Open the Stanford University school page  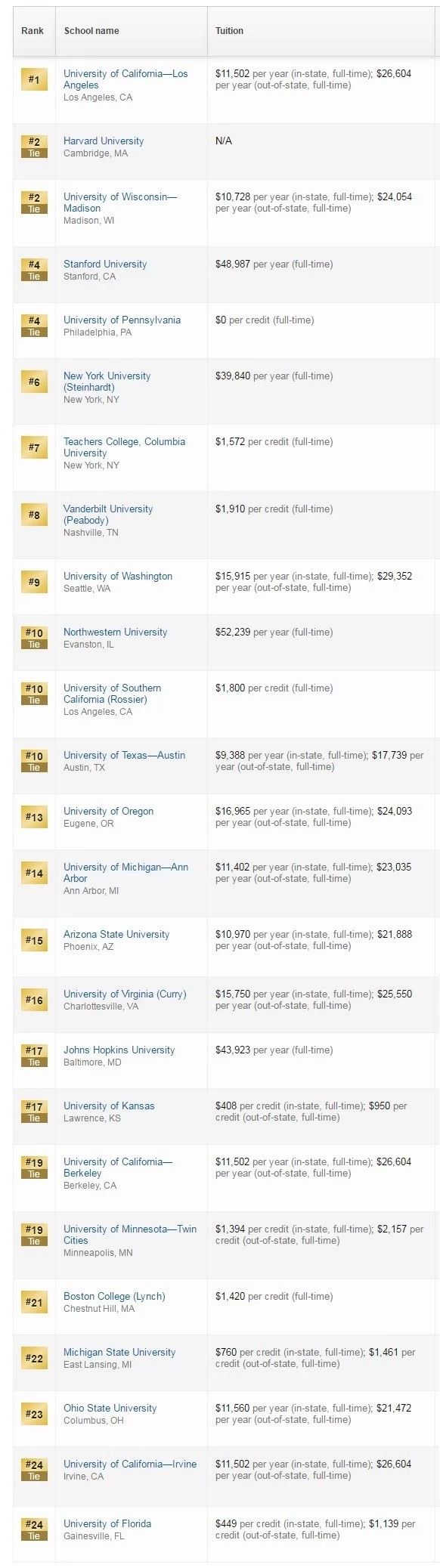point(105,264)
